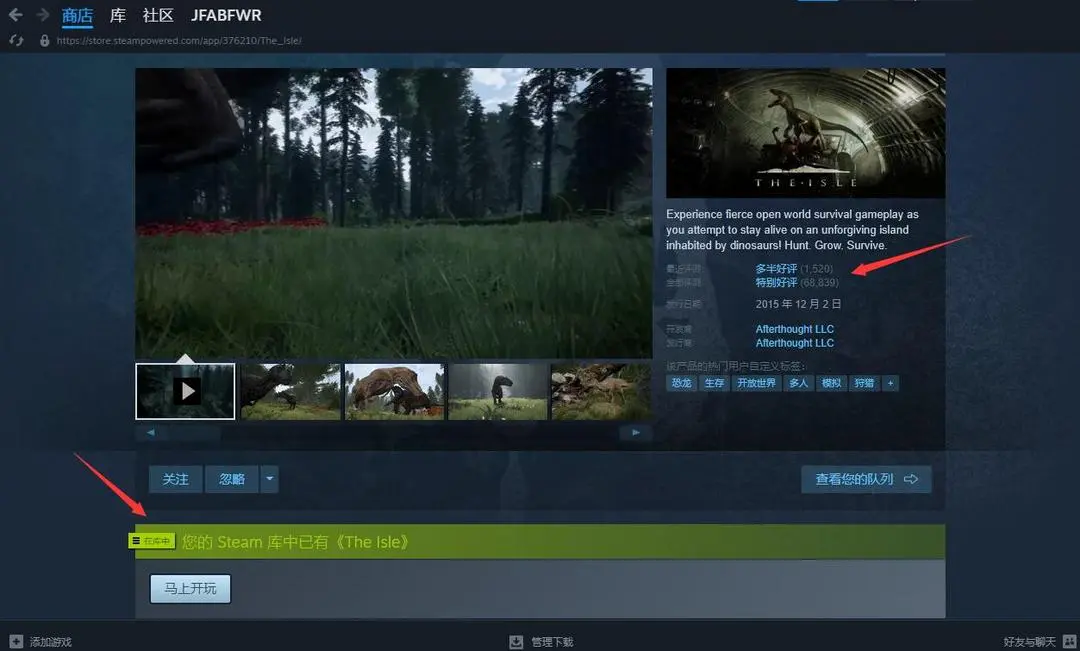The image size is (1080, 651).
Task: Launch the game with 马上开玩
Action: (x=190, y=589)
